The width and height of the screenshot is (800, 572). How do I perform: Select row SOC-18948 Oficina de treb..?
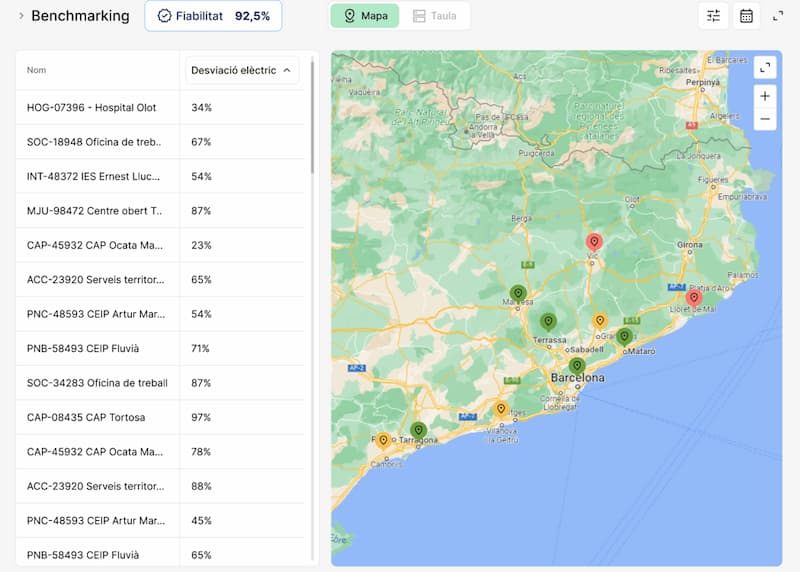[x=160, y=142]
